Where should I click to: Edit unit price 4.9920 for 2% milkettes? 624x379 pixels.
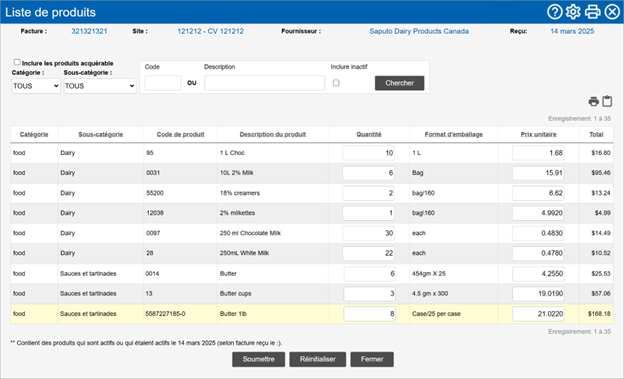[x=538, y=213]
